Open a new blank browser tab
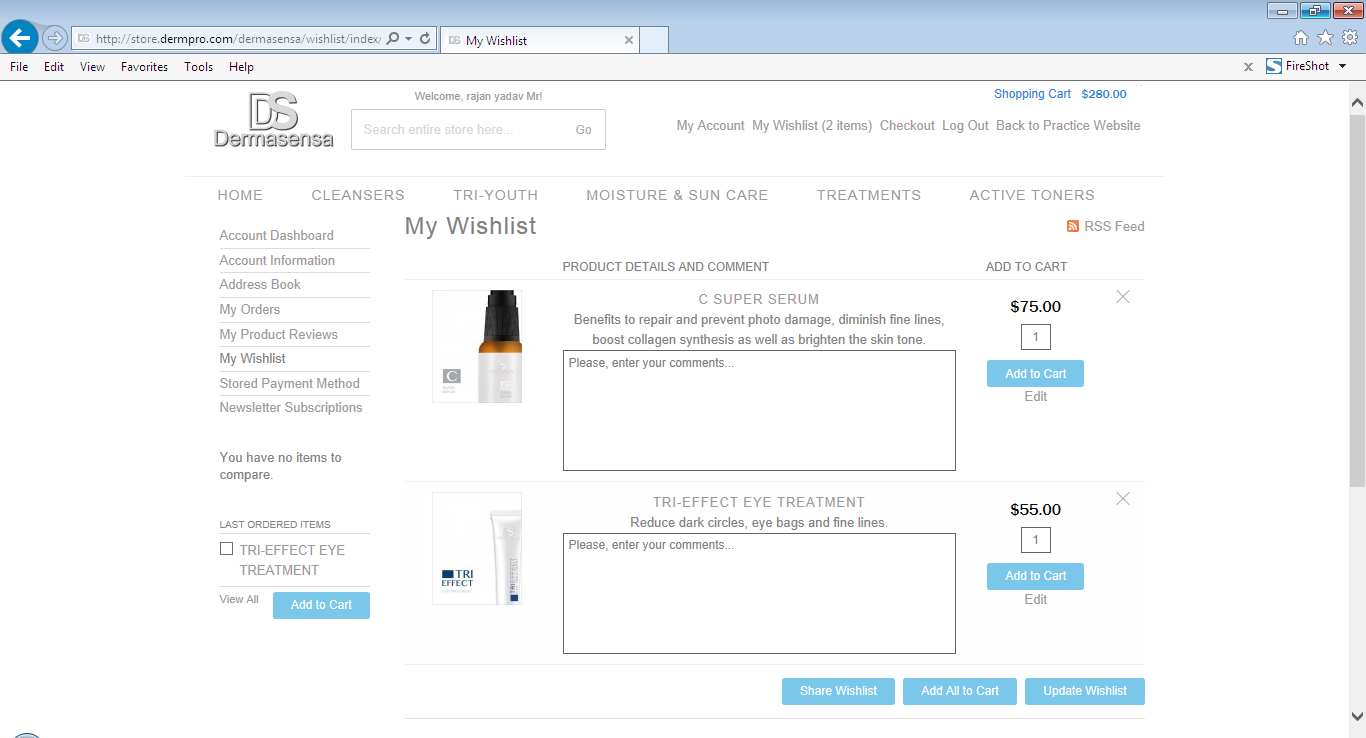The height and width of the screenshot is (738, 1366). (654, 40)
